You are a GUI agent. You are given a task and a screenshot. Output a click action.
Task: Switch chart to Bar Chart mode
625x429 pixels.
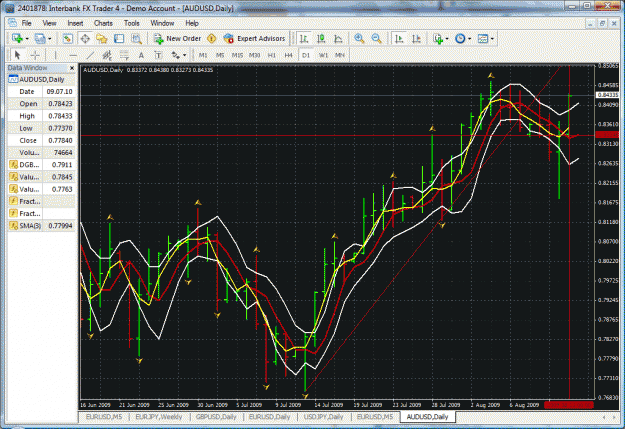pos(304,39)
